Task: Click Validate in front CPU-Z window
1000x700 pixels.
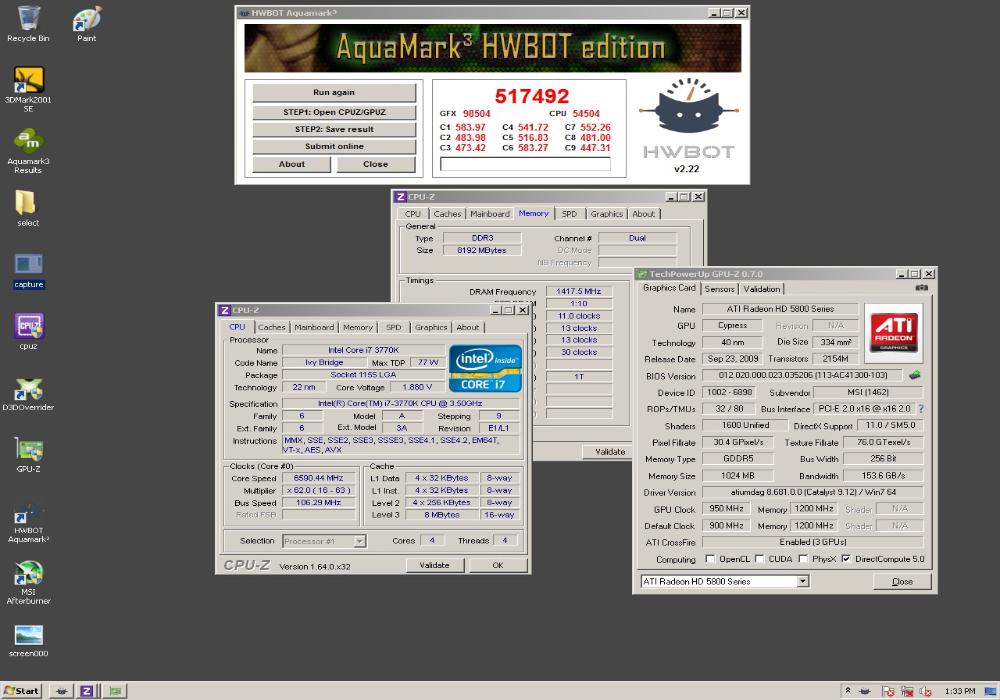Action: click(434, 565)
